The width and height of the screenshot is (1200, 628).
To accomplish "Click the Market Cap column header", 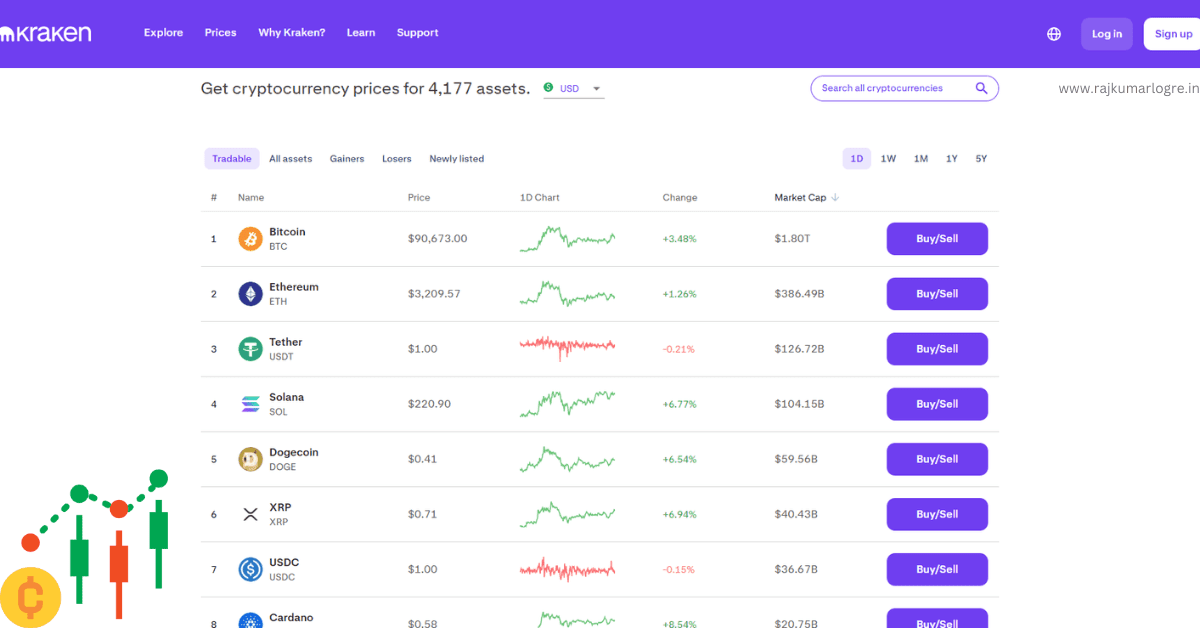I will (800, 198).
